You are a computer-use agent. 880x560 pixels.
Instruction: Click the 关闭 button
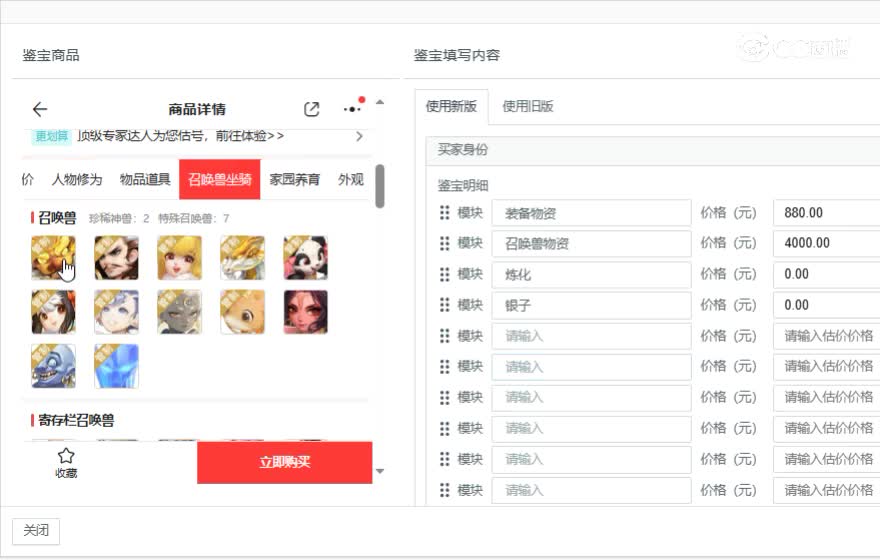coord(36,530)
